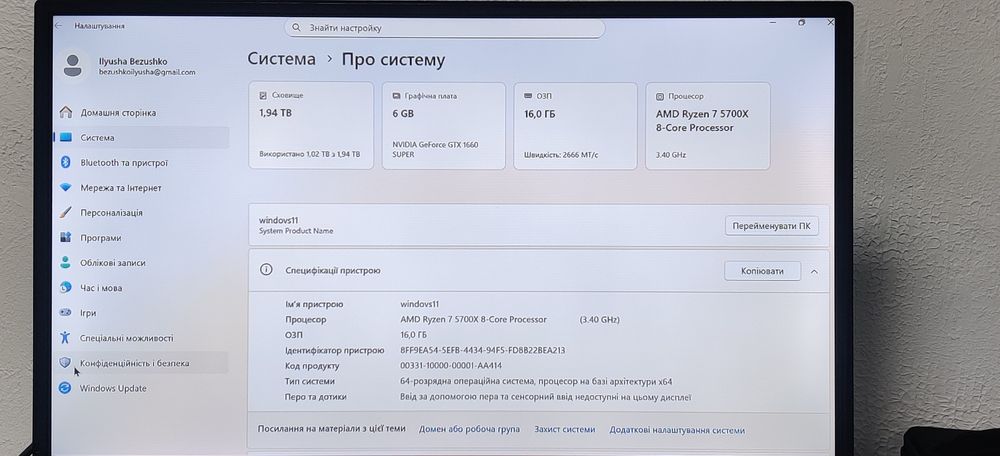The image size is (1000, 456).
Task: Click Перейменувати ПК button
Action: pyautogui.click(x=772, y=226)
